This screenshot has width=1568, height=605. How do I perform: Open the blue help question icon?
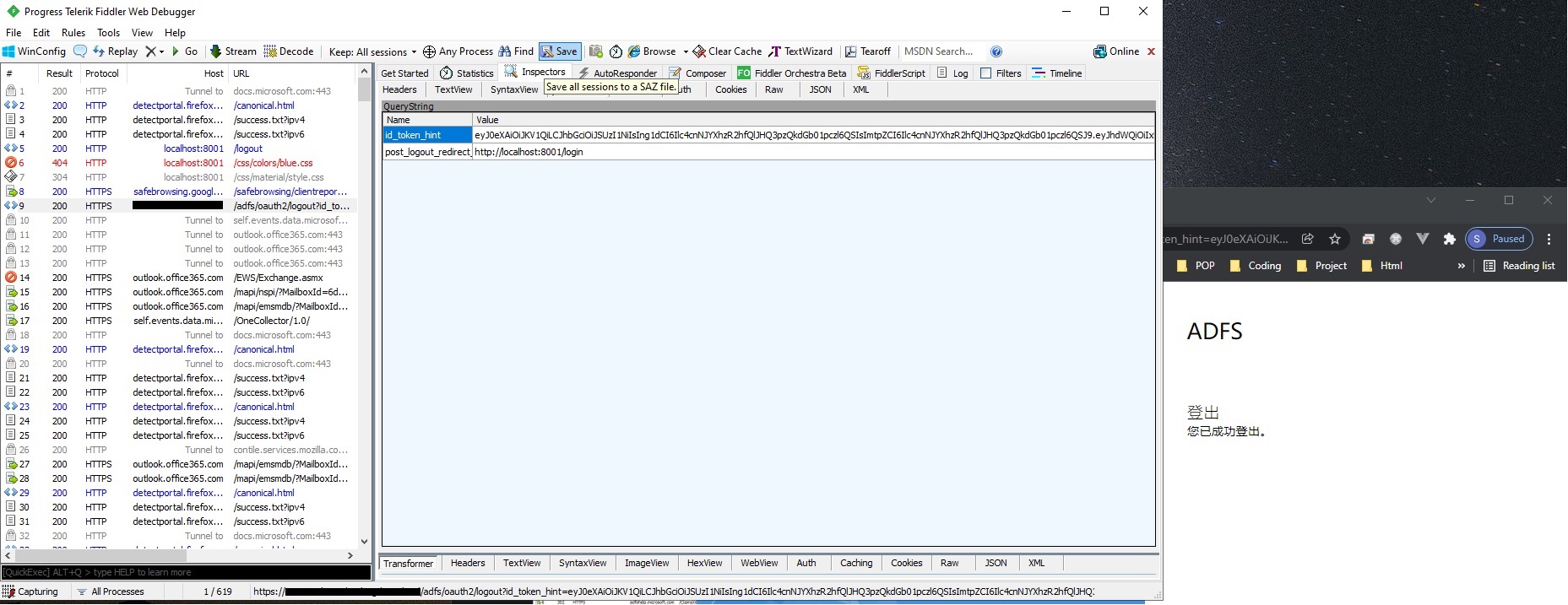(996, 51)
